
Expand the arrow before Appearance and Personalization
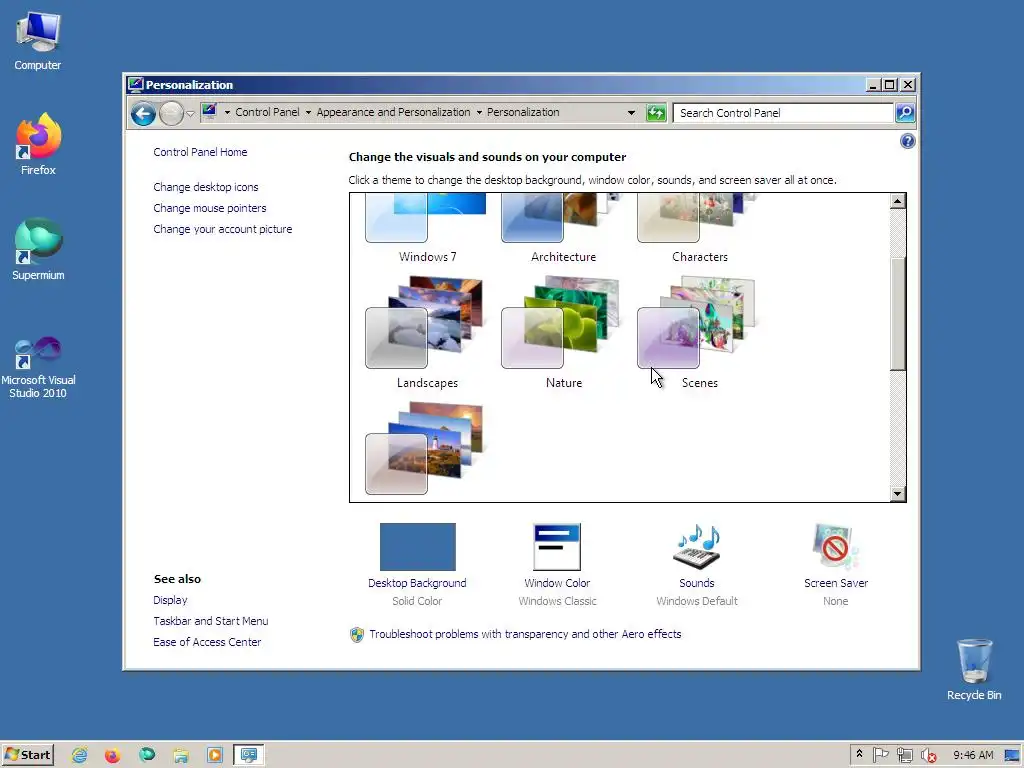coord(308,112)
